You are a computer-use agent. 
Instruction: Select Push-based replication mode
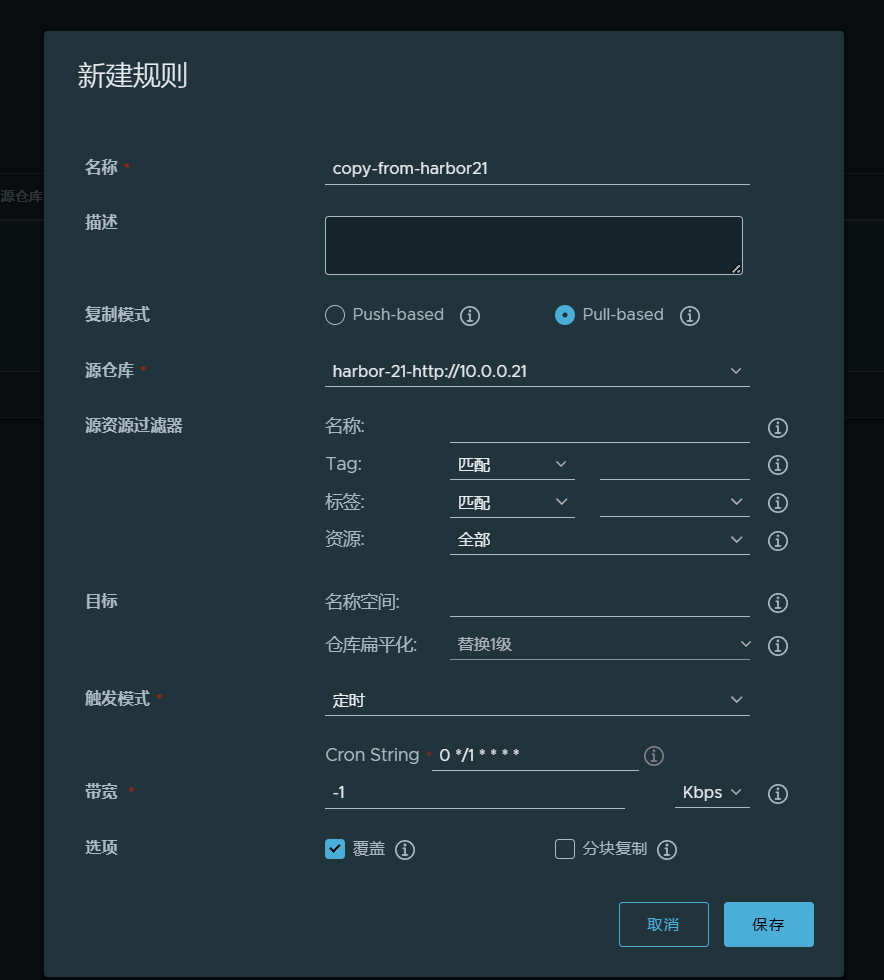coord(336,315)
